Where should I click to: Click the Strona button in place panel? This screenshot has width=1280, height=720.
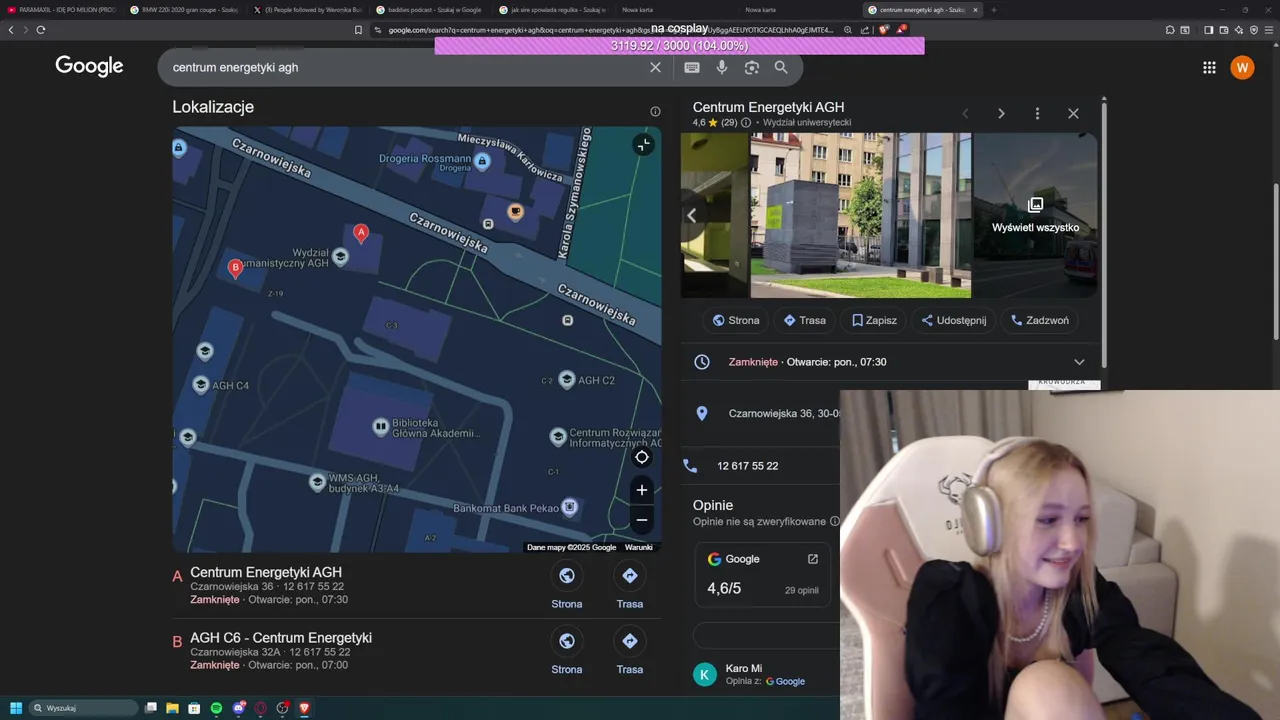(735, 320)
